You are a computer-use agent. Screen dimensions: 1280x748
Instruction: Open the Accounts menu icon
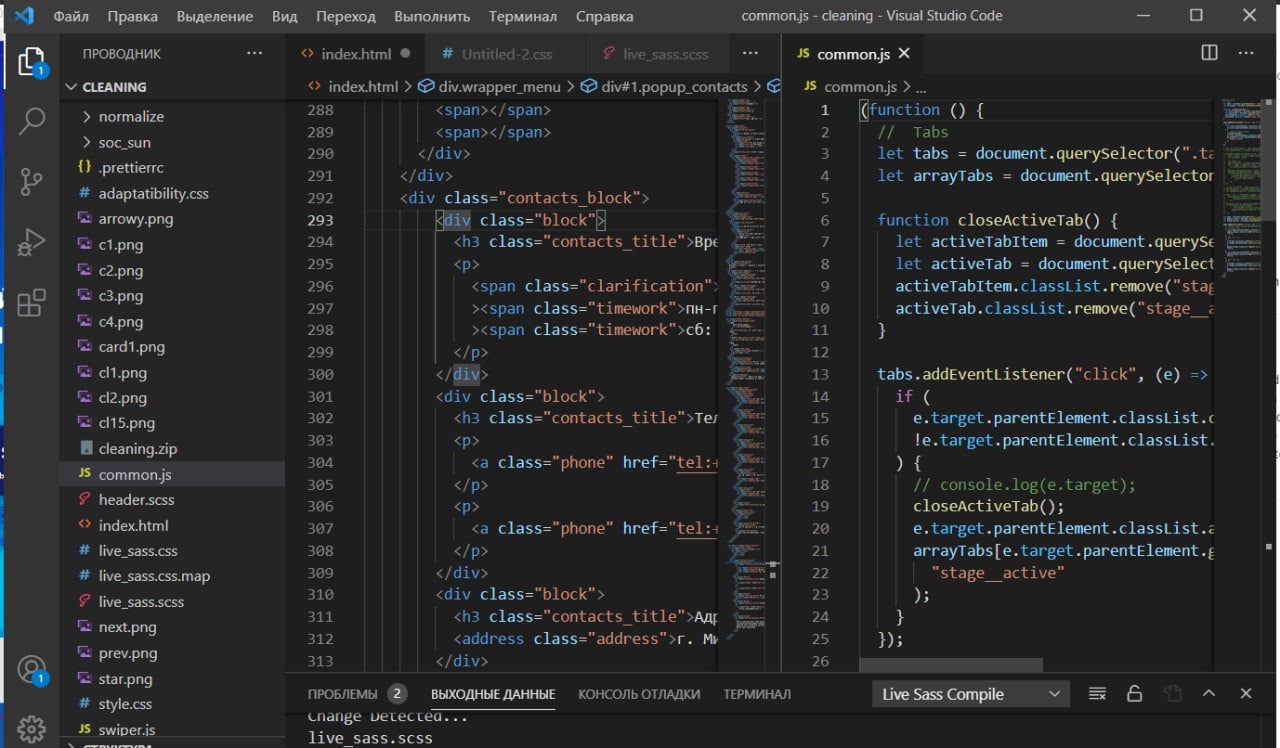pyautogui.click(x=32, y=669)
